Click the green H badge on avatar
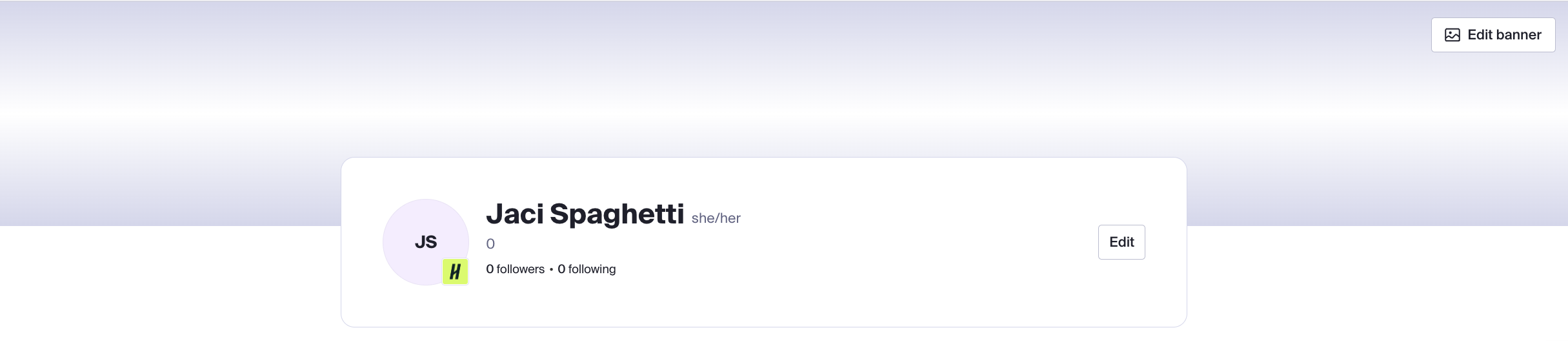This screenshot has width=1568, height=341. point(456,272)
